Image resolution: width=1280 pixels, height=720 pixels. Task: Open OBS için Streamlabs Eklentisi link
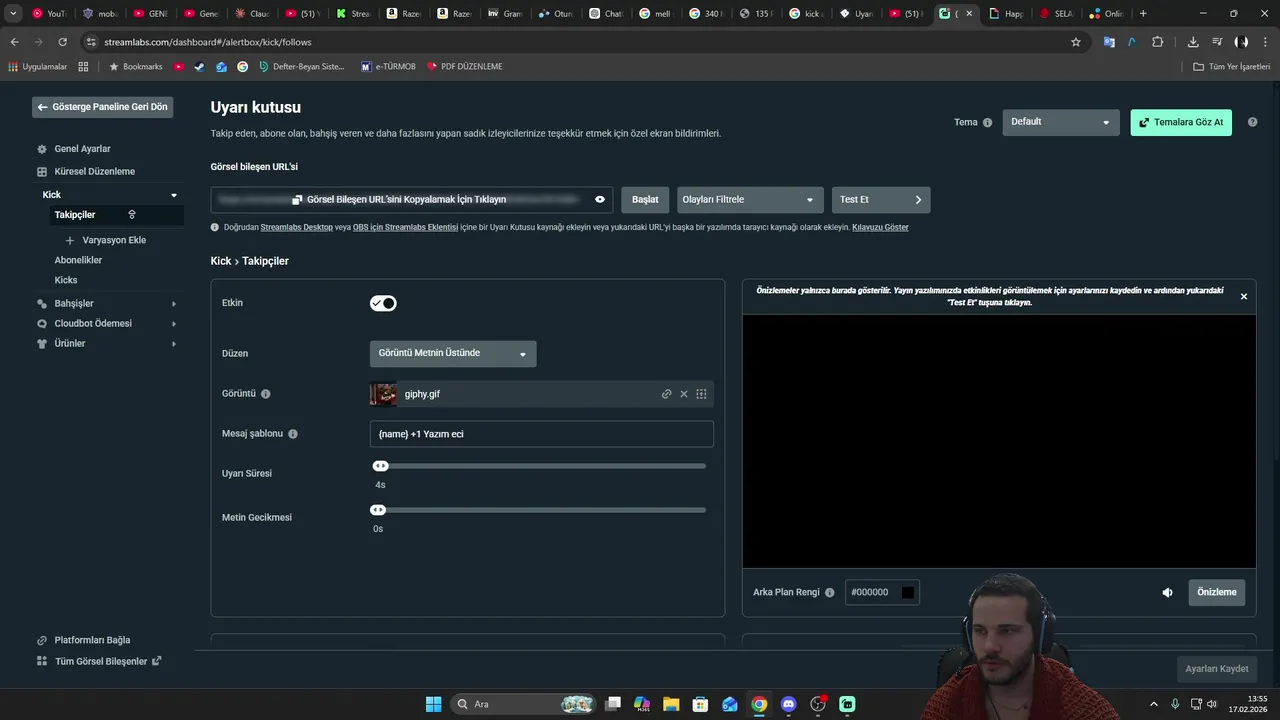click(405, 228)
